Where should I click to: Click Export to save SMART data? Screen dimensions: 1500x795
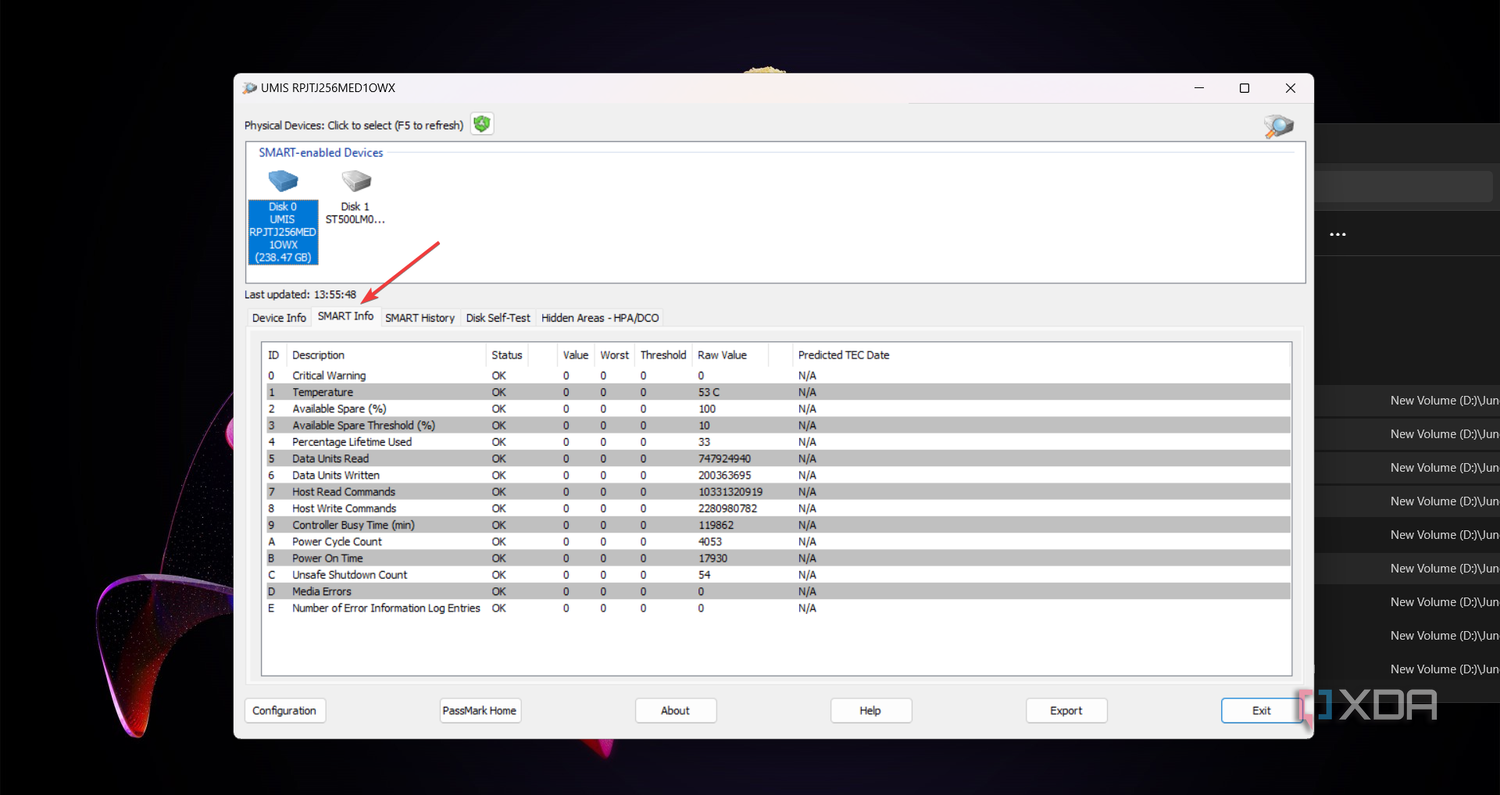tap(1066, 711)
